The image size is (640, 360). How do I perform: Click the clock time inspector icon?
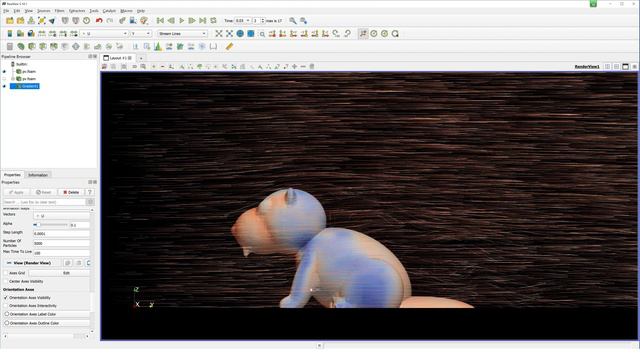[x=87, y=20]
